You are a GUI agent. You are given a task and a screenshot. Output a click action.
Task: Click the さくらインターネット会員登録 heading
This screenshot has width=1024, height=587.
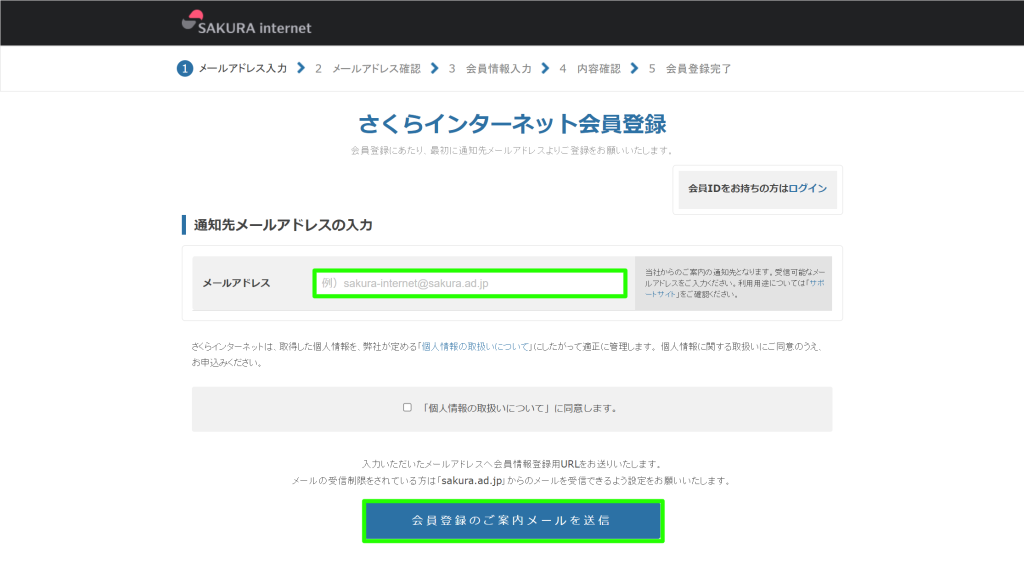click(512, 123)
